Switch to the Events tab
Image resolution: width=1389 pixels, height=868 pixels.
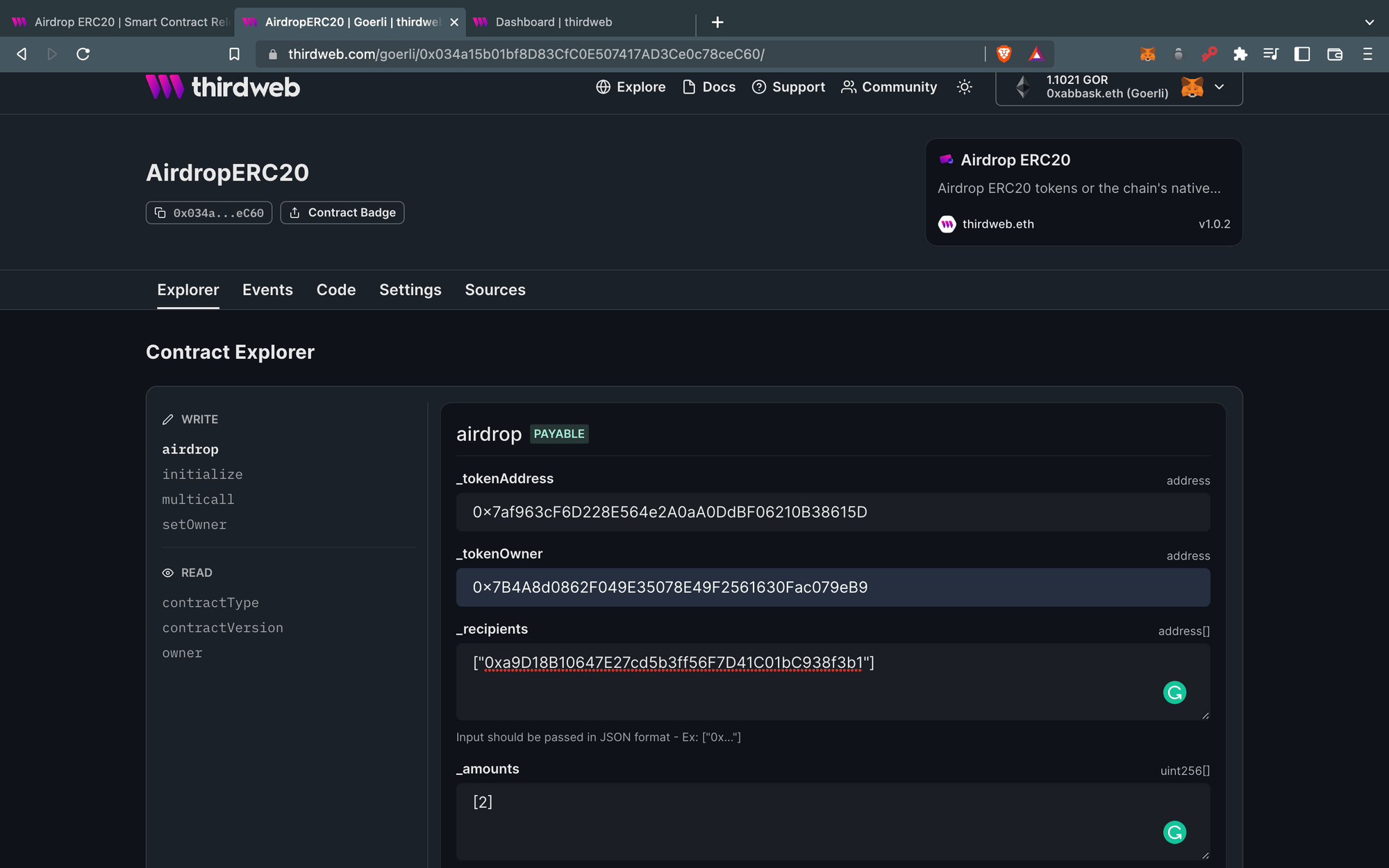[x=267, y=289]
